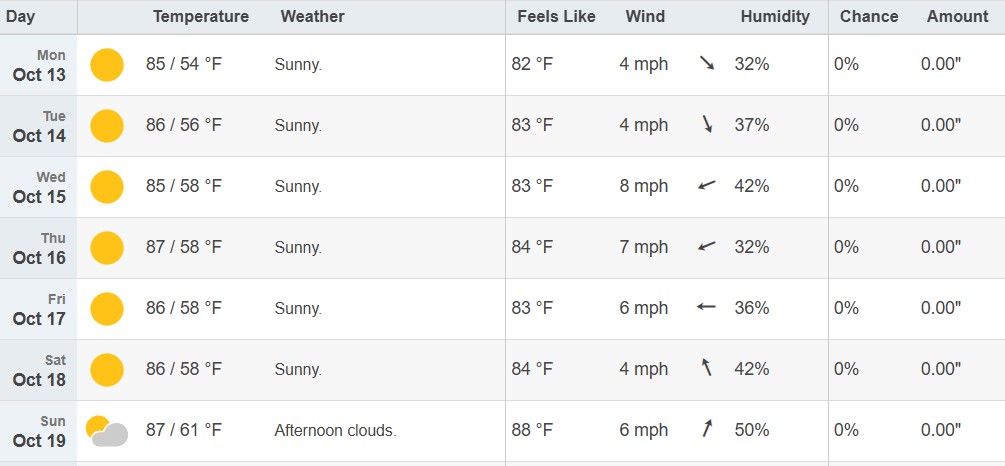Click the sun icon for Thu Oct 16
Viewport: 1005px width, 466px height.
107,248
